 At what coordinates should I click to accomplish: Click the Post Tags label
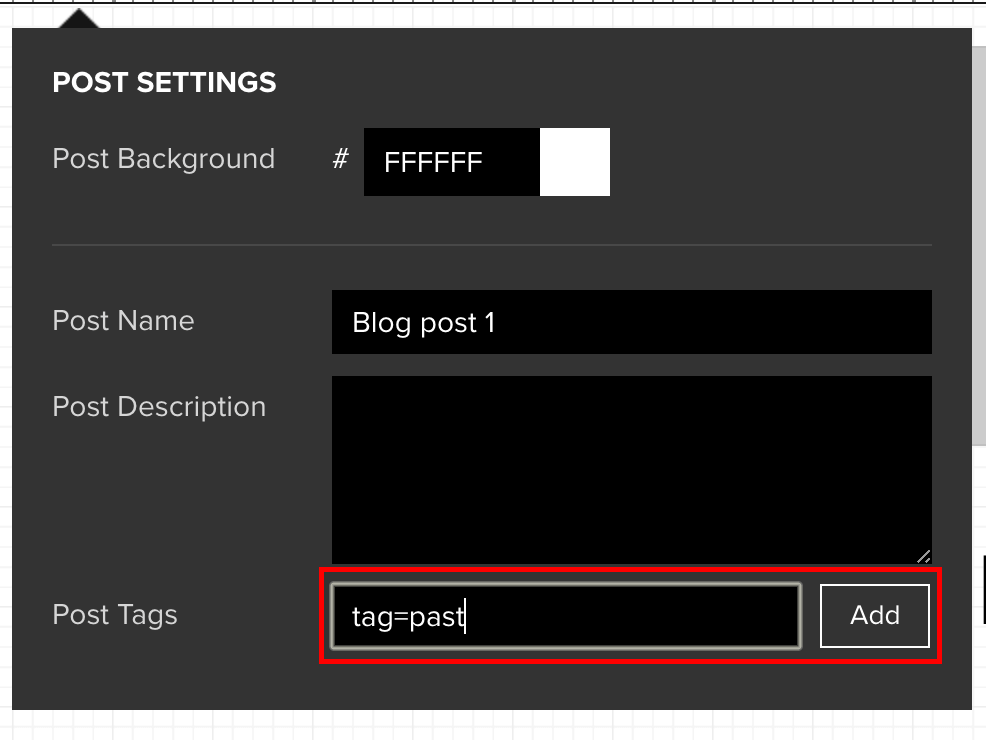tap(115, 615)
